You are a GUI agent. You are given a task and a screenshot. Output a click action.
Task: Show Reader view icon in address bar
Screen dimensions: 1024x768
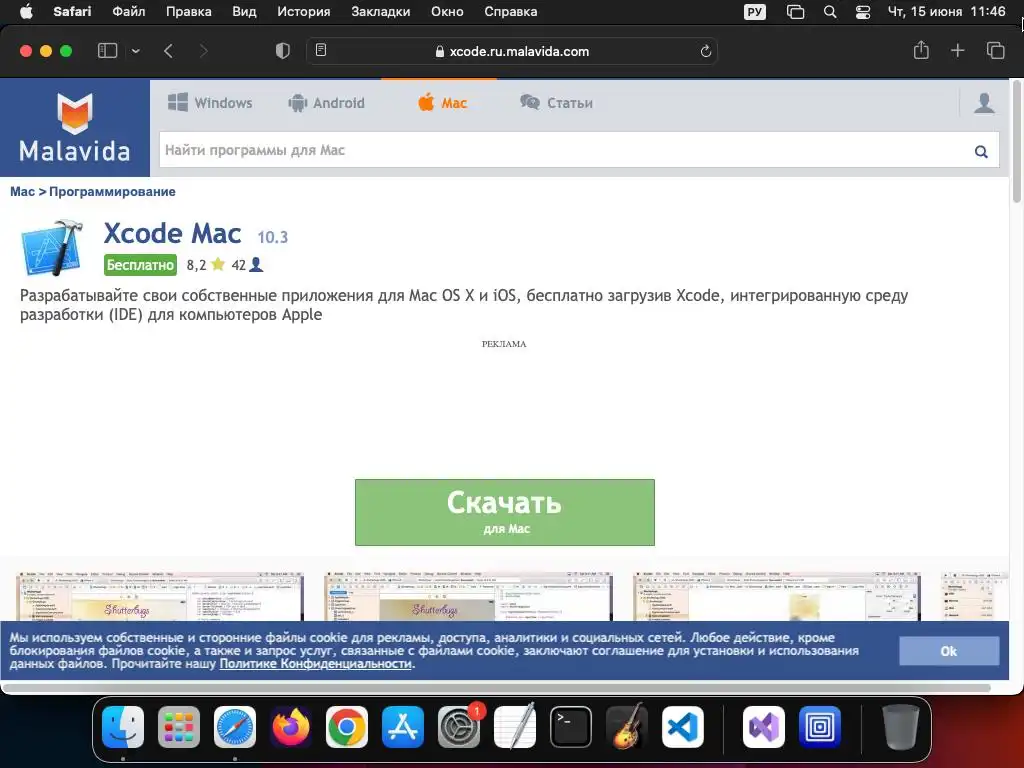pyautogui.click(x=321, y=50)
